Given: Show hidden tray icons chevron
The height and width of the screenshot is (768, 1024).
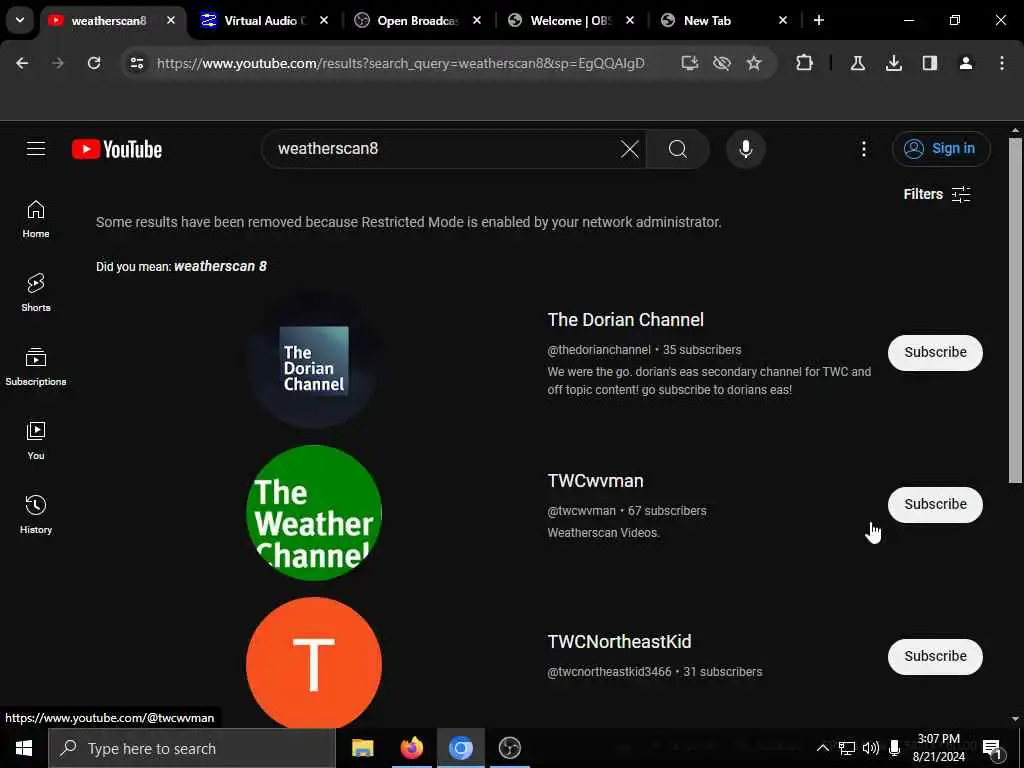Looking at the screenshot, I should pos(823,748).
